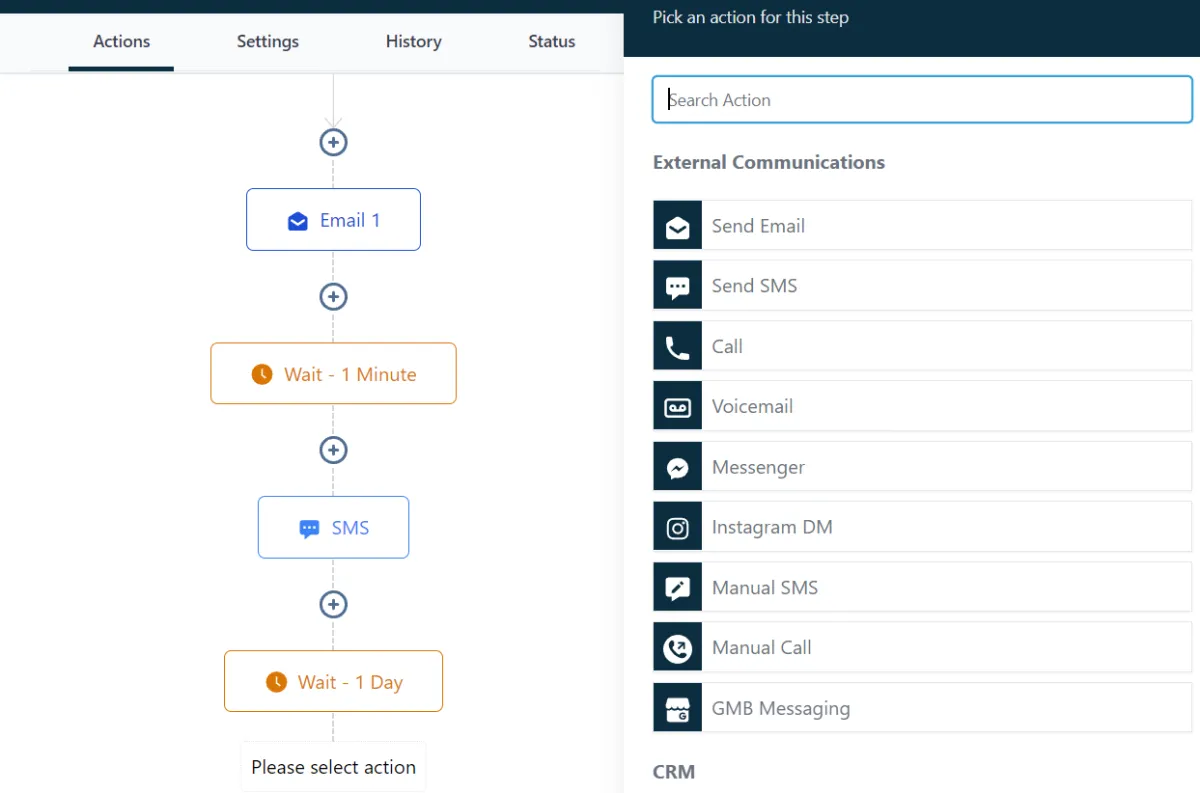Click the chat icon in SMS node
1200x793 pixels.
[310, 529]
